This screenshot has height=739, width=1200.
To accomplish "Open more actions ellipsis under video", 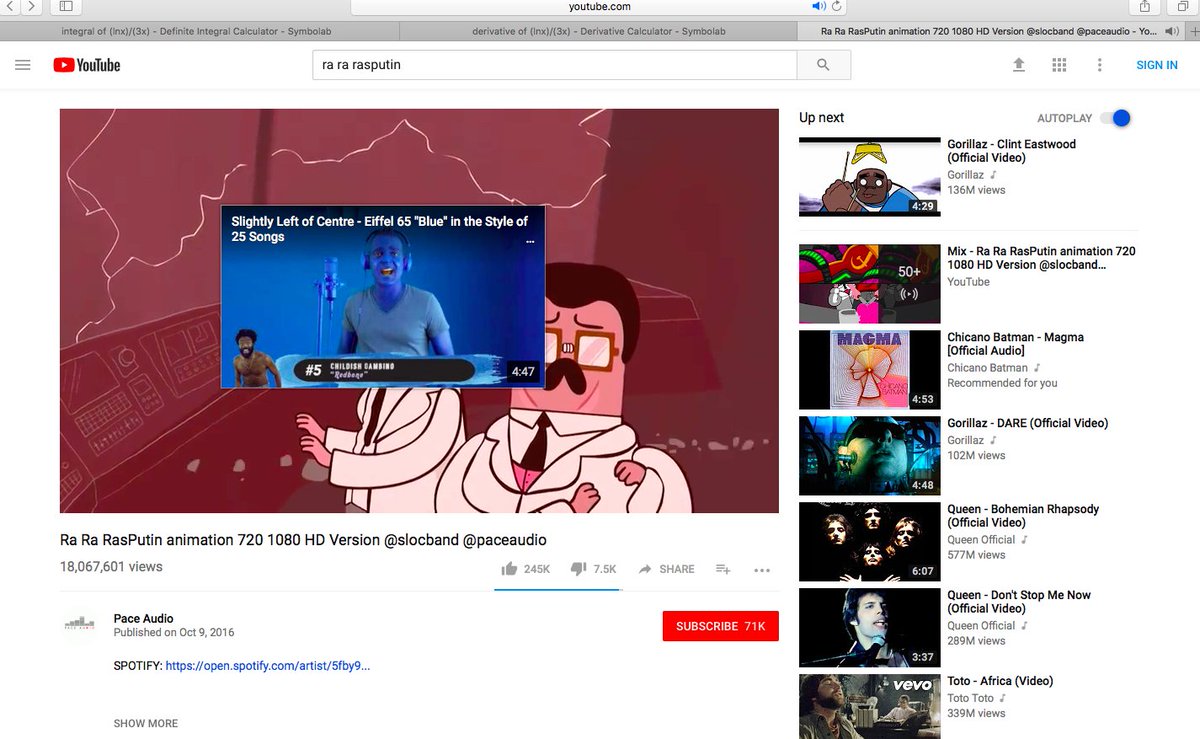I will click(x=762, y=570).
